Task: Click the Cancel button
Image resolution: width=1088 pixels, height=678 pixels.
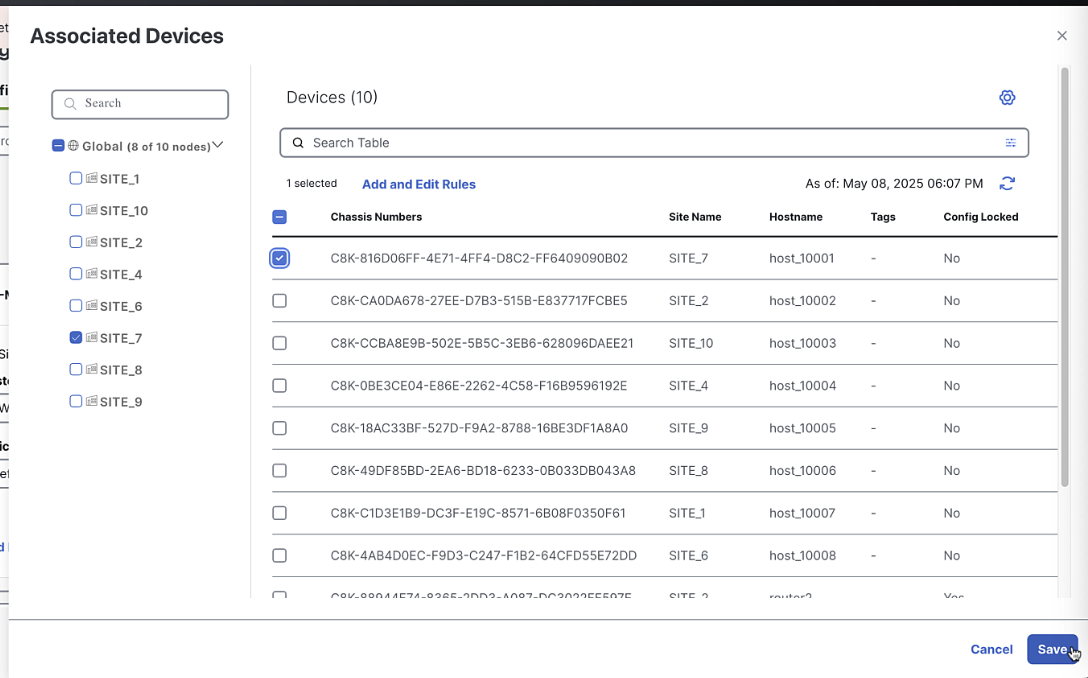Action: click(x=992, y=650)
